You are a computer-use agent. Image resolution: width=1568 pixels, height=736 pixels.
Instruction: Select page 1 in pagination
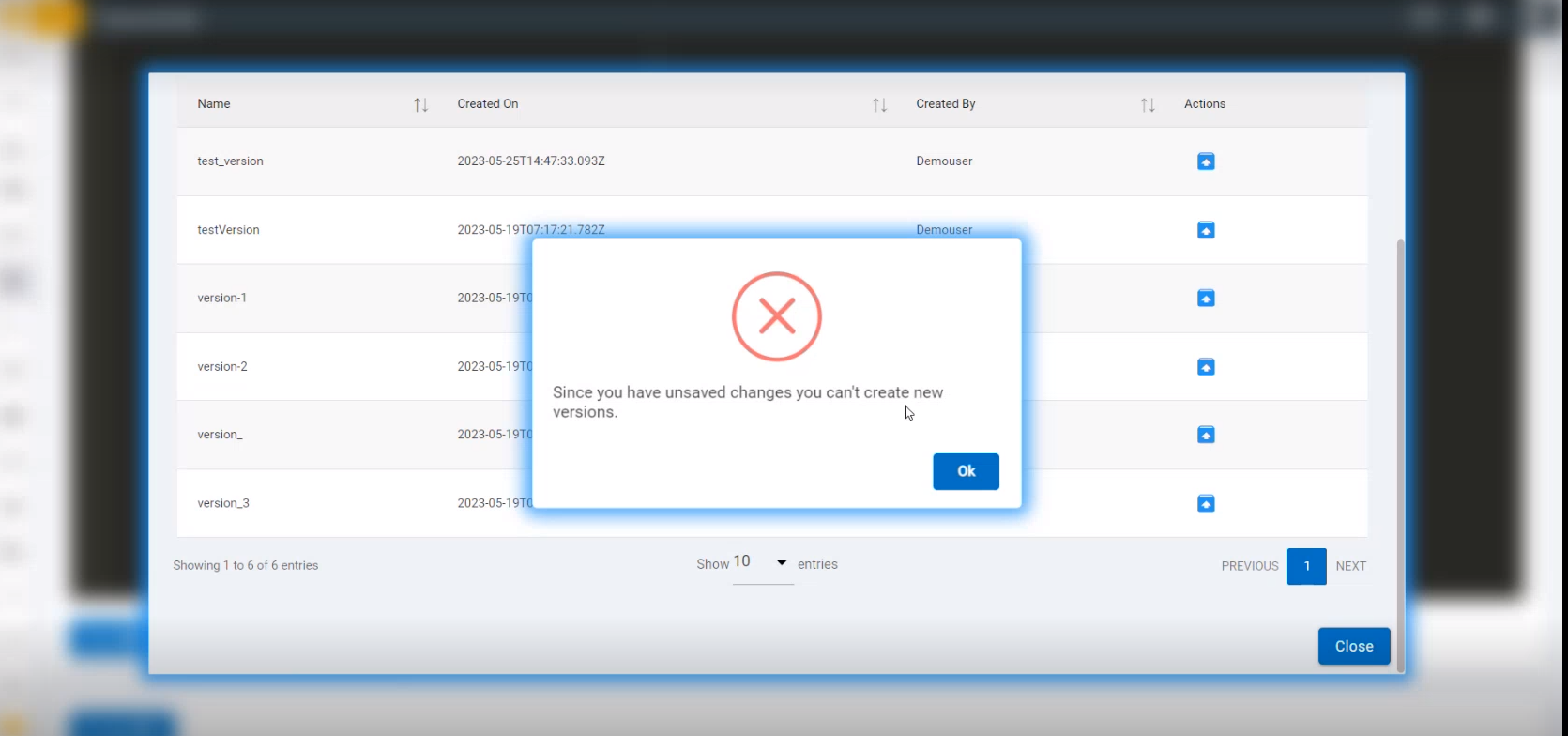tap(1306, 566)
